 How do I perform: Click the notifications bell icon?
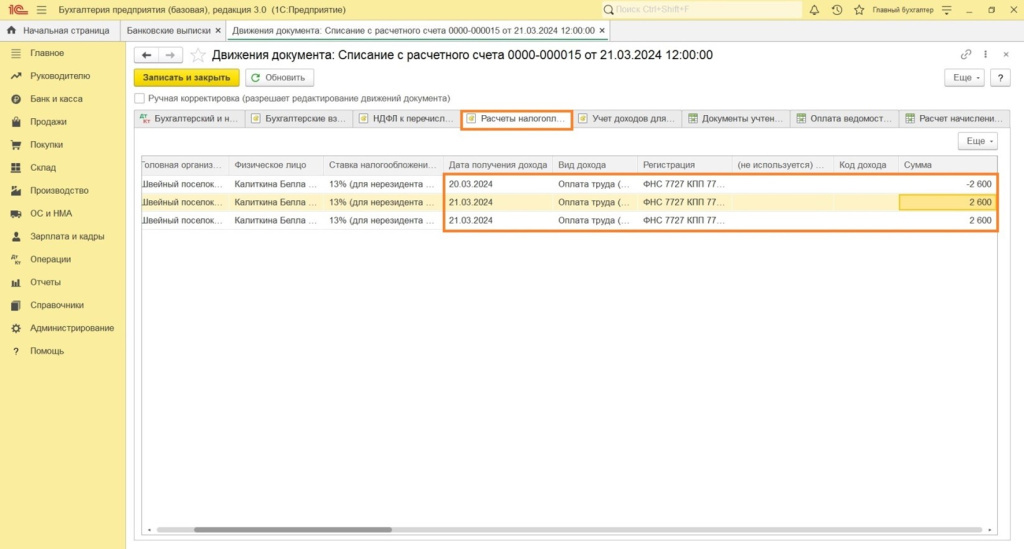[x=814, y=10]
